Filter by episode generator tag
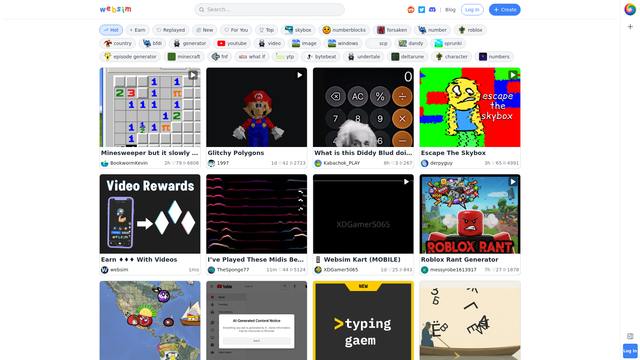640x360 pixels. tap(130, 57)
